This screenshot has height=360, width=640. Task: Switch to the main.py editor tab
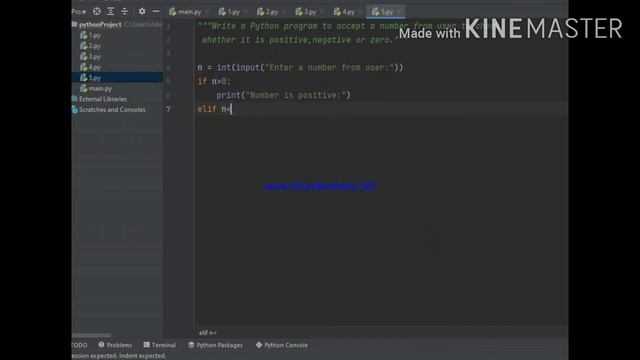(186, 12)
